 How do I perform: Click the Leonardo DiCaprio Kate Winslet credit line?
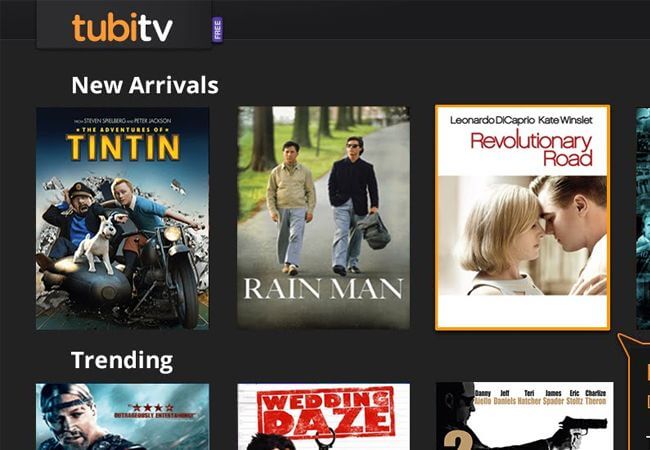click(521, 120)
